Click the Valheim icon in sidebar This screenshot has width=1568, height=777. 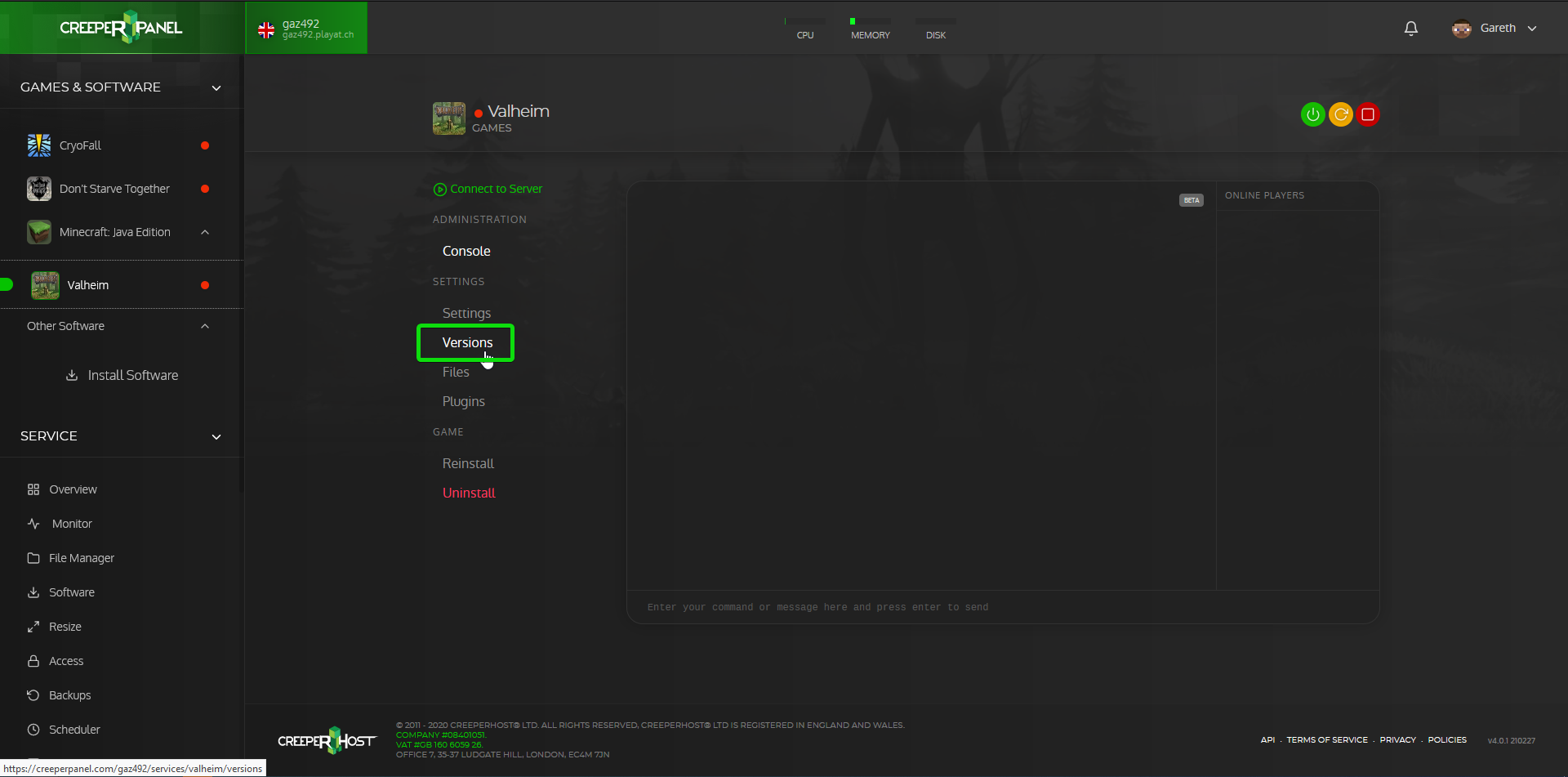[45, 285]
